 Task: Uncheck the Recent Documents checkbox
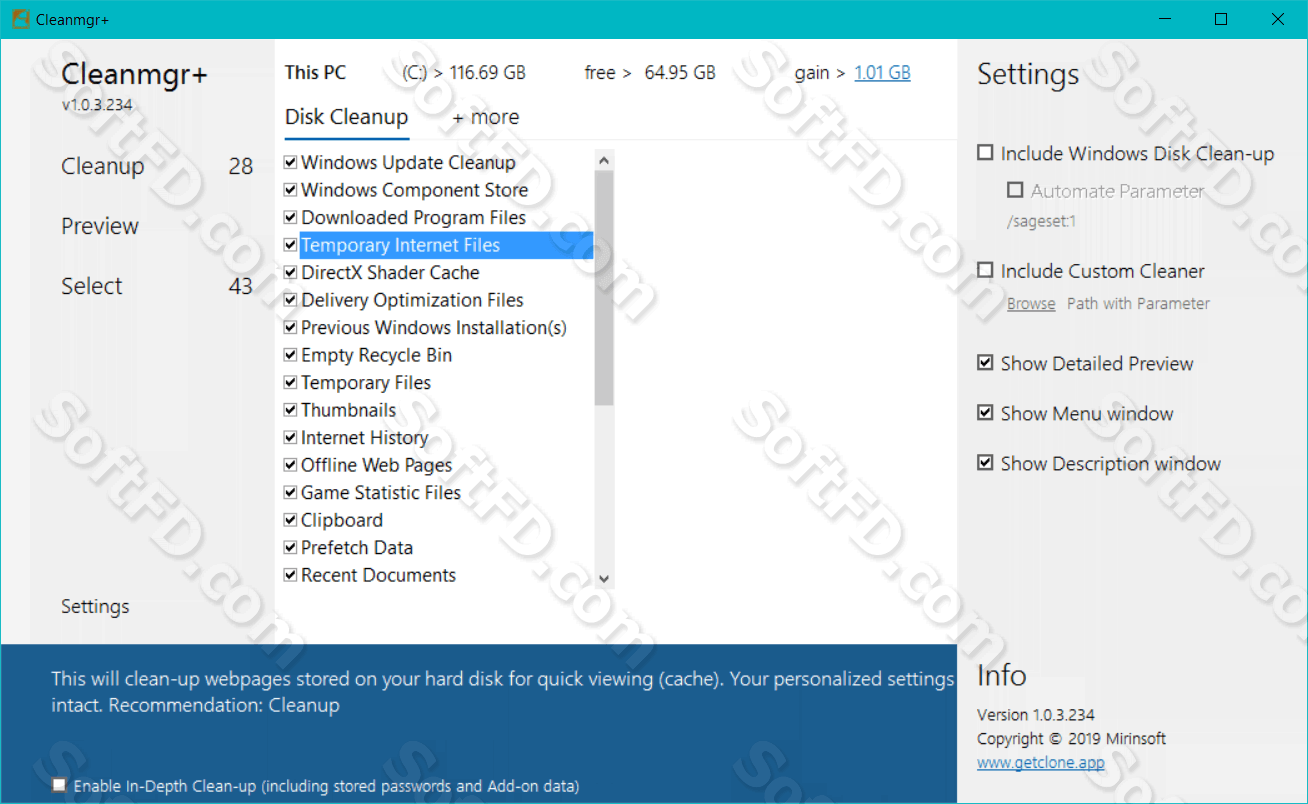(x=291, y=574)
